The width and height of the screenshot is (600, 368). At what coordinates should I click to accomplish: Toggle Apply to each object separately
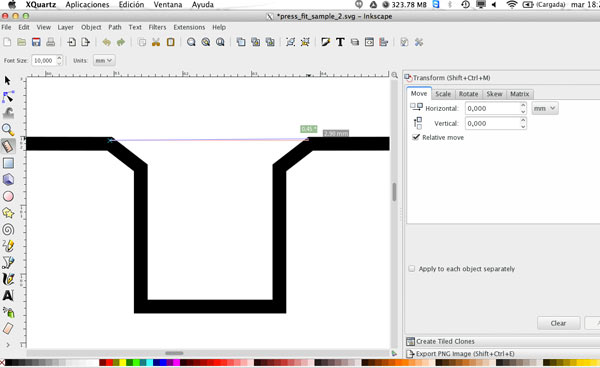click(412, 269)
